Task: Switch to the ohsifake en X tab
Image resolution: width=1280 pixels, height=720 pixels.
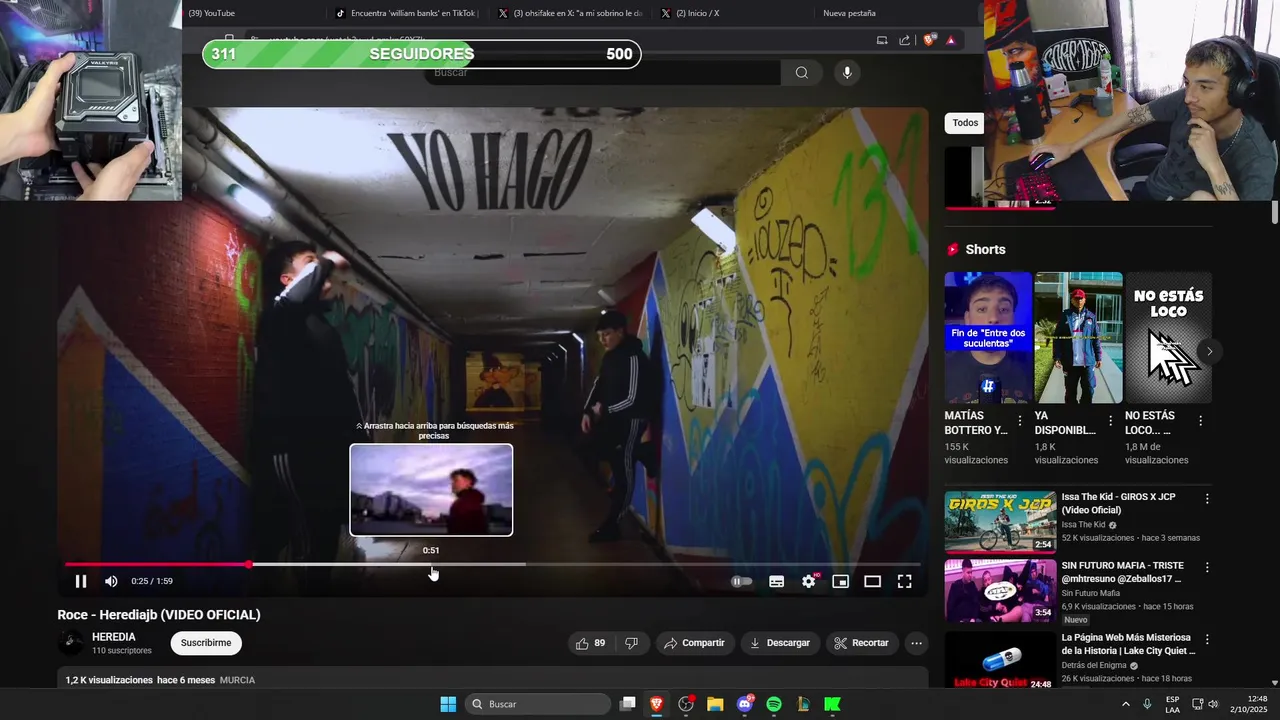Action: pos(571,13)
